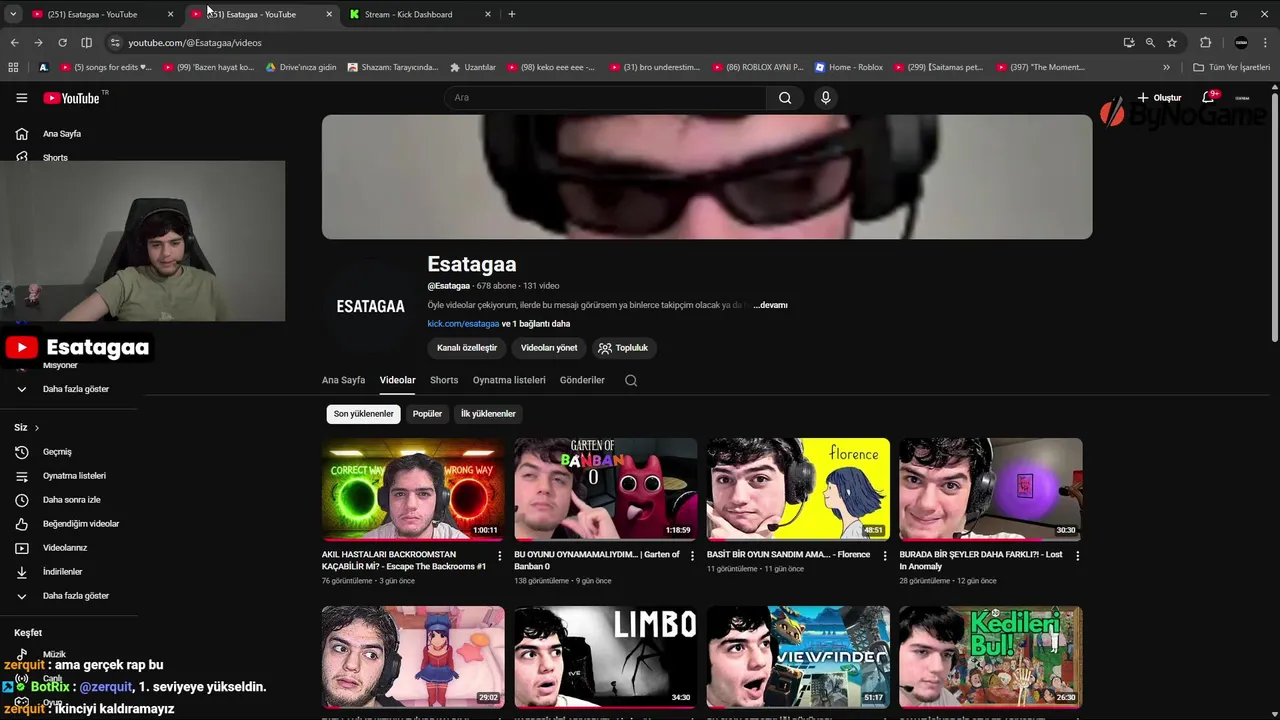Open options menu for Escape The Backrooms video

[500, 556]
